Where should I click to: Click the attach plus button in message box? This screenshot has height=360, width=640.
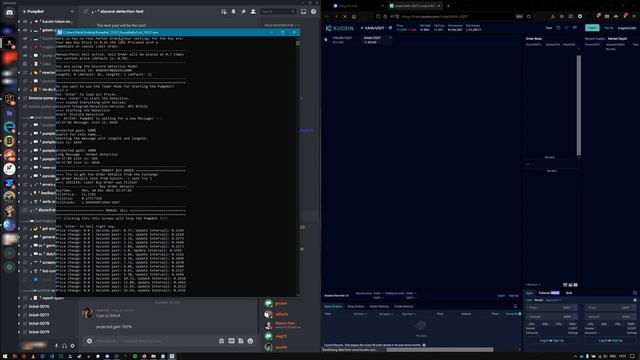89,341
